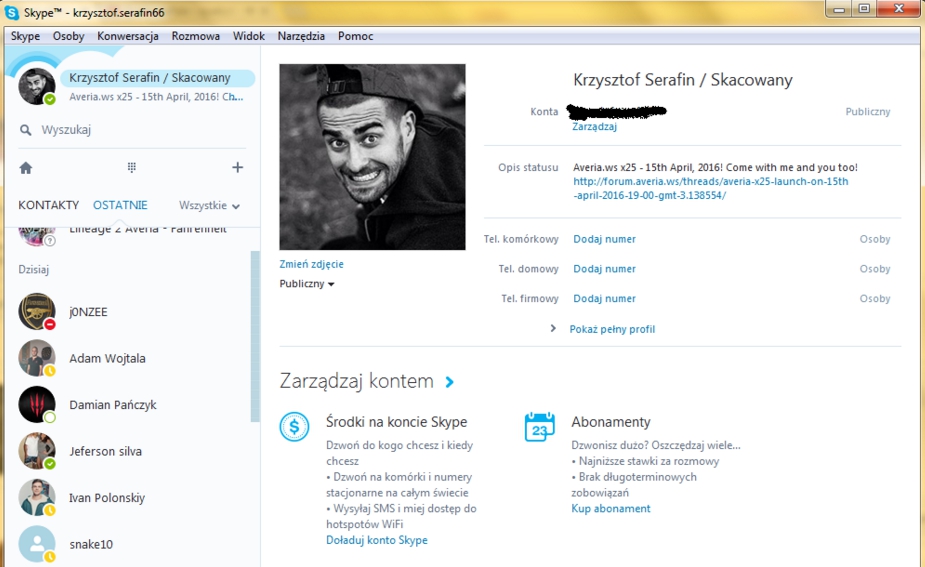The width and height of the screenshot is (925, 567).
Task: Open the dial pad icon
Action: pyautogui.click(x=131, y=168)
